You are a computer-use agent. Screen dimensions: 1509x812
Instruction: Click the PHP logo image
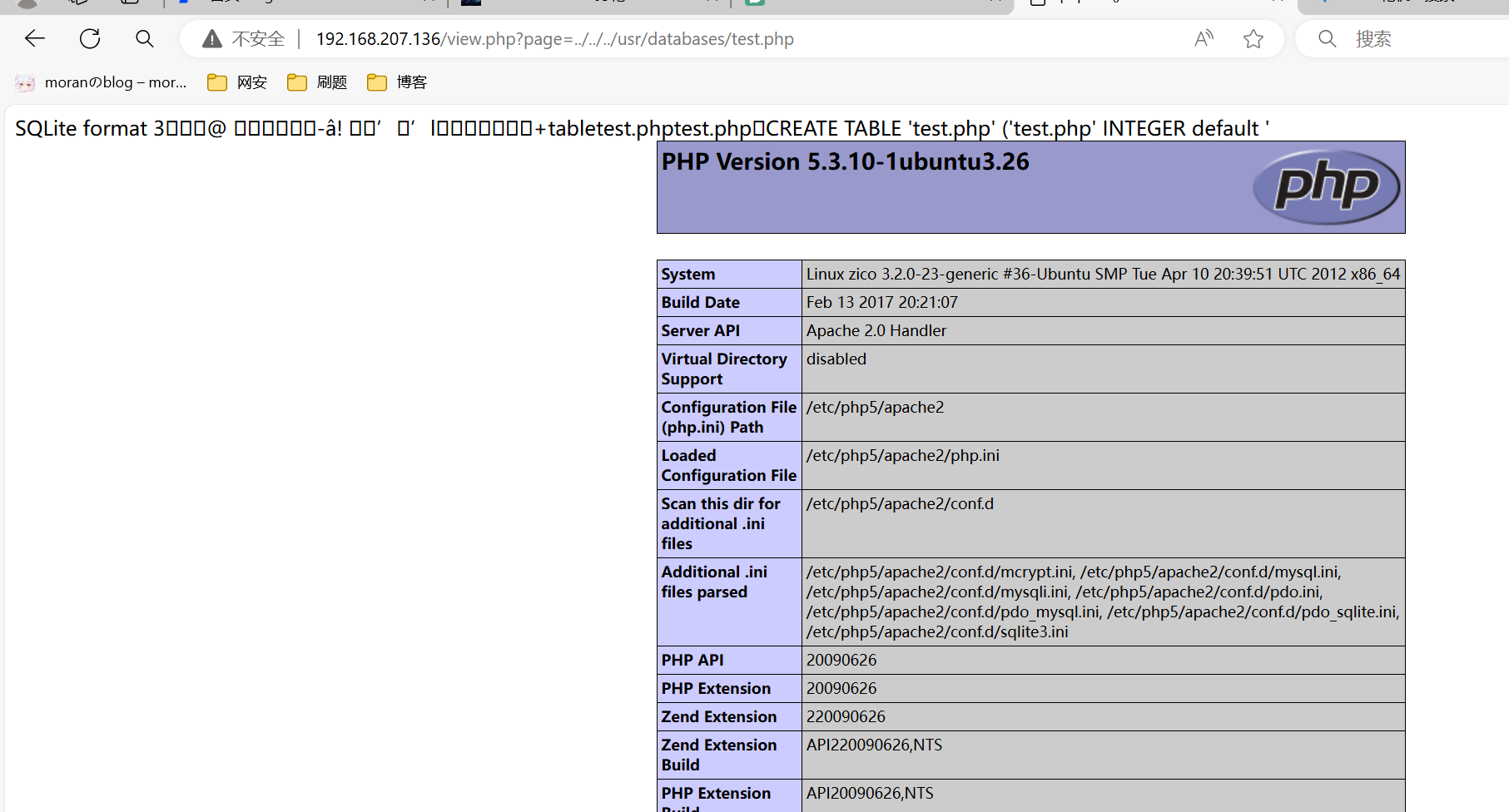point(1327,186)
